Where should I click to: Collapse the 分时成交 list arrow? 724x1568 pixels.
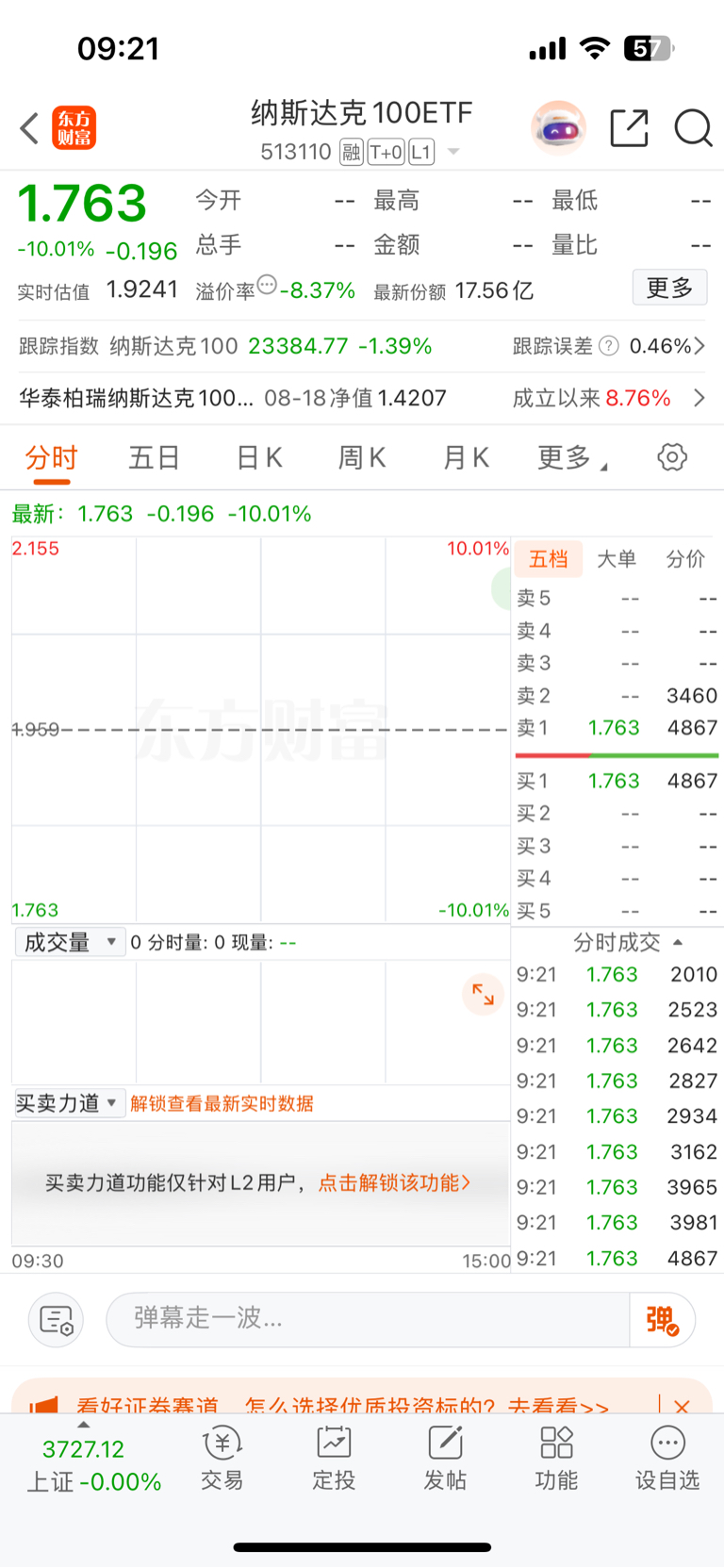(x=678, y=942)
